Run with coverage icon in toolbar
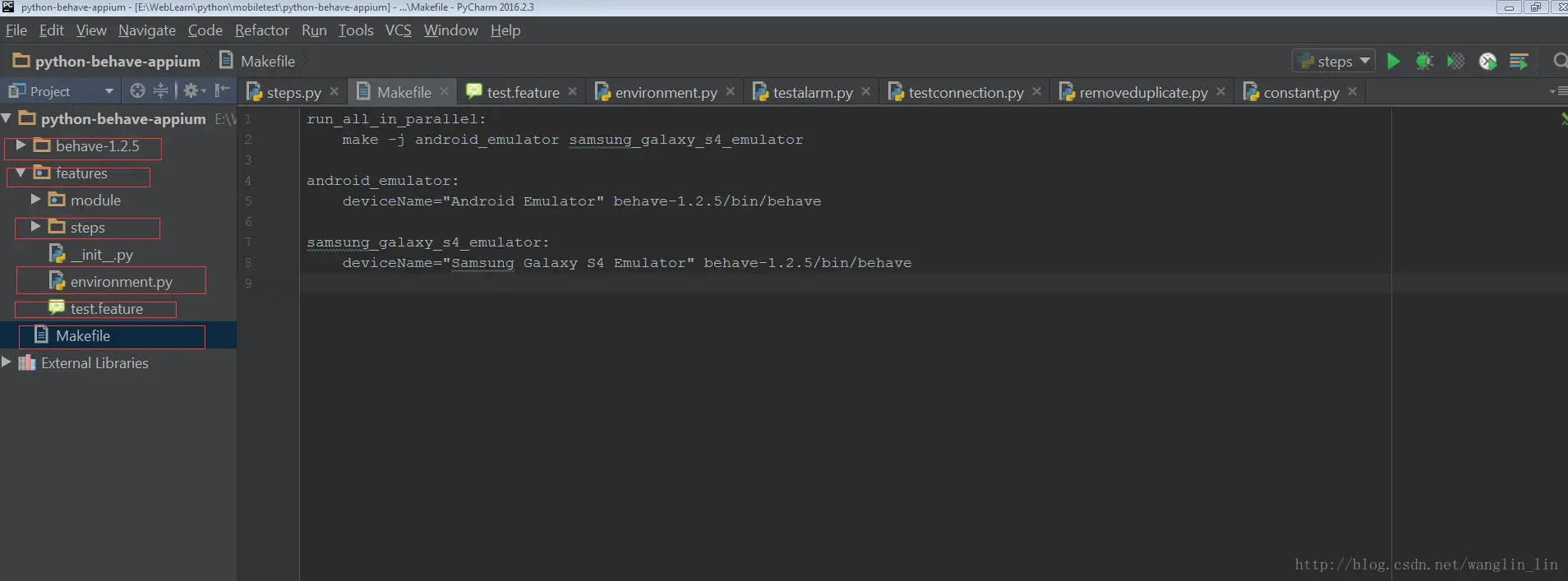This screenshot has height=581, width=1568. pyautogui.click(x=1455, y=61)
